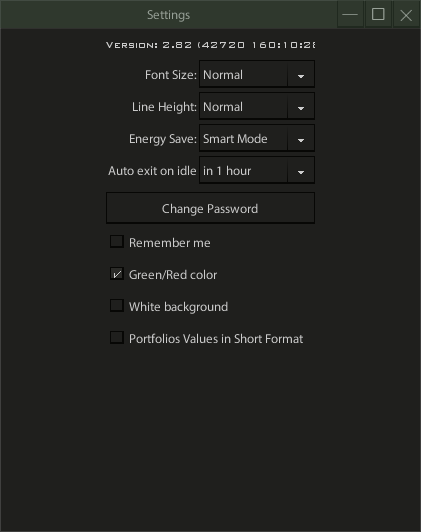Click the Settings title bar text
This screenshot has width=421, height=532.
point(169,15)
